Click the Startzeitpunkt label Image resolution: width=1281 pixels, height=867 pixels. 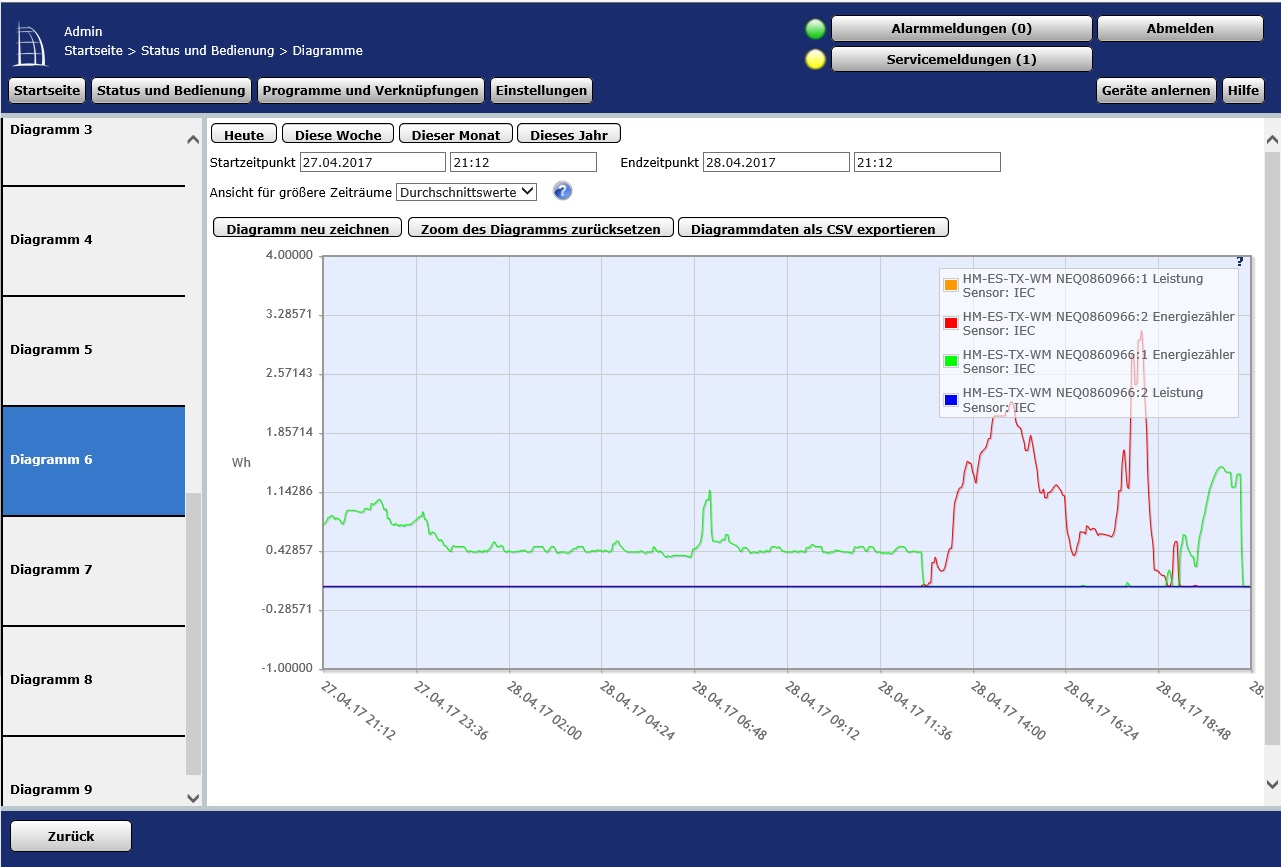[x=253, y=162]
